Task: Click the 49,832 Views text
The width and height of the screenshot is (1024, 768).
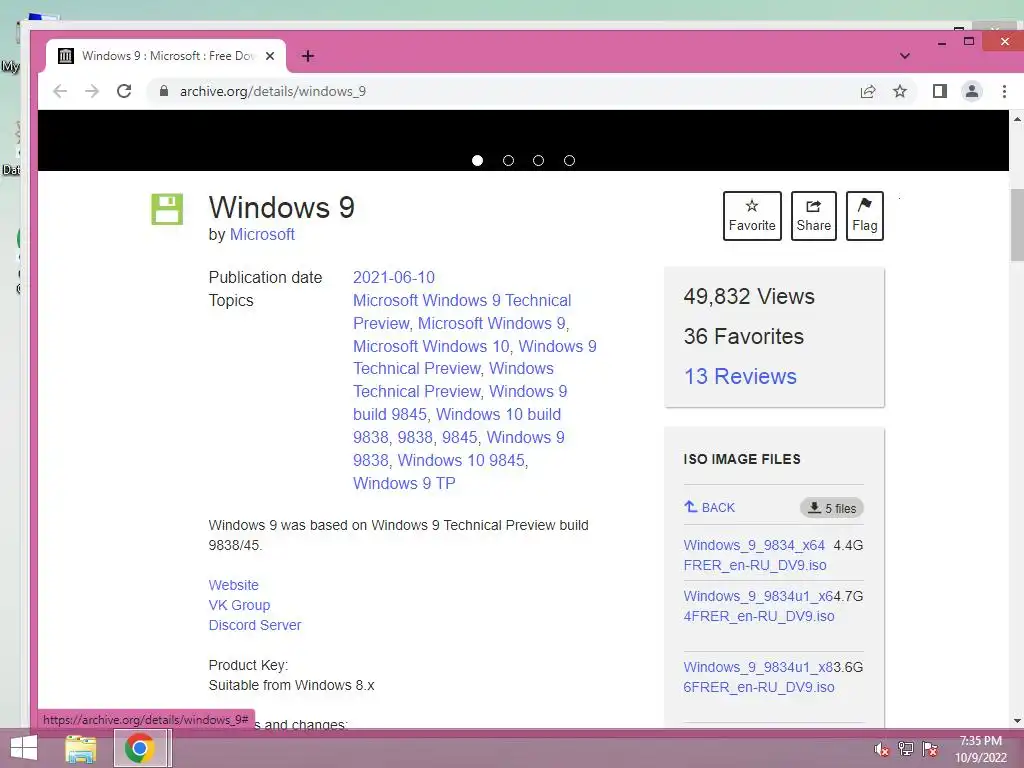Action: [749, 296]
